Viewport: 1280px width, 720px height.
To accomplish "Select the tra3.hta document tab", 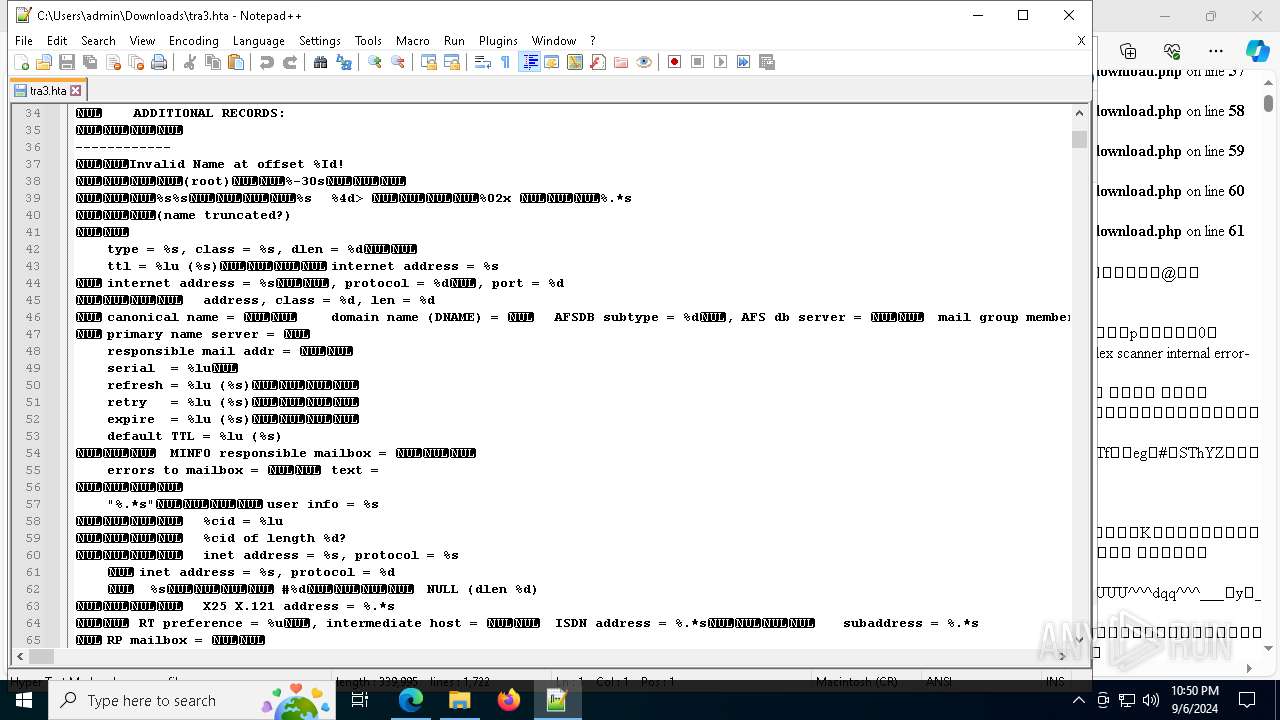I will [x=48, y=90].
